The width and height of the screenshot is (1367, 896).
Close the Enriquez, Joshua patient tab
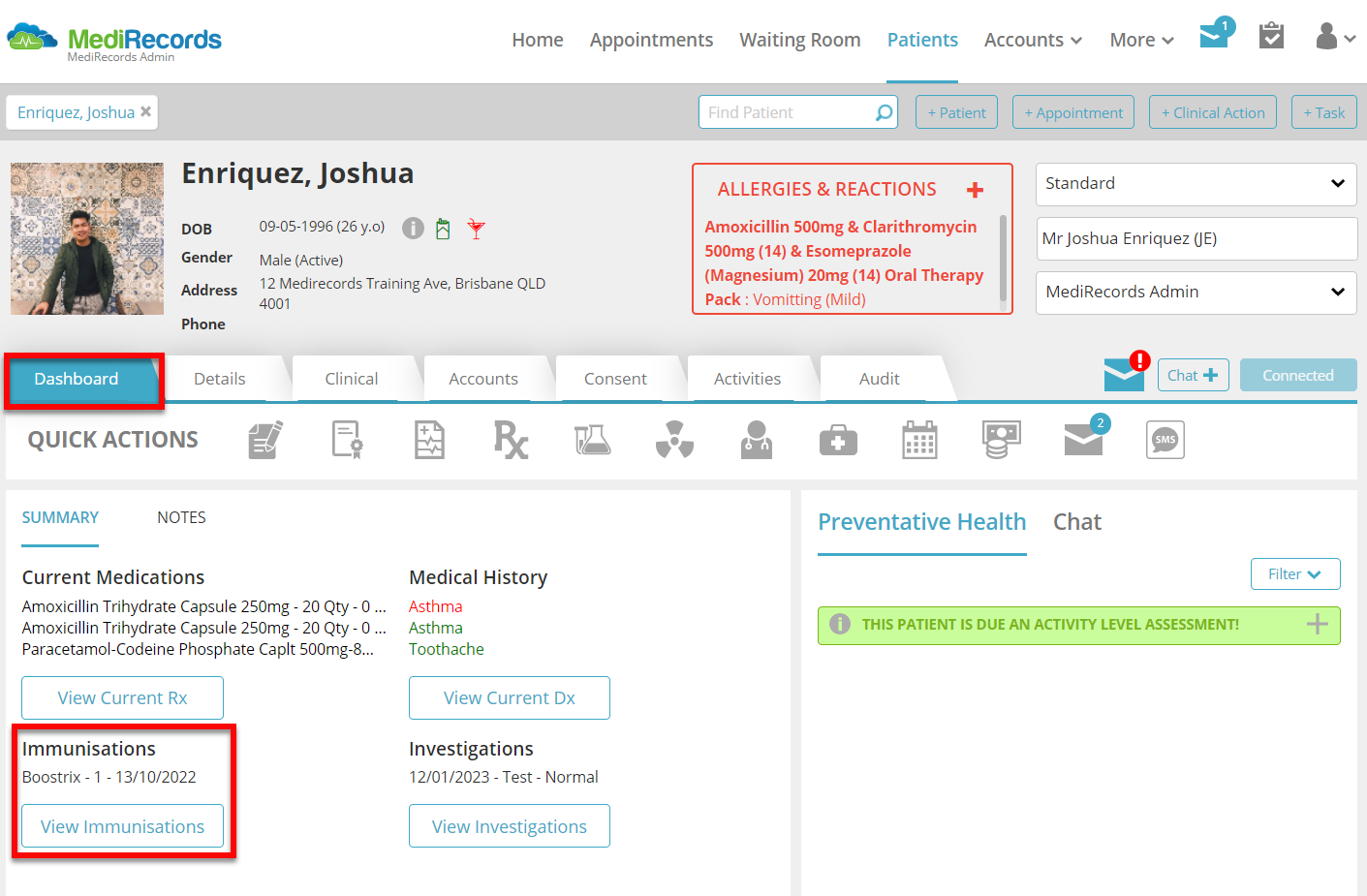(x=145, y=111)
